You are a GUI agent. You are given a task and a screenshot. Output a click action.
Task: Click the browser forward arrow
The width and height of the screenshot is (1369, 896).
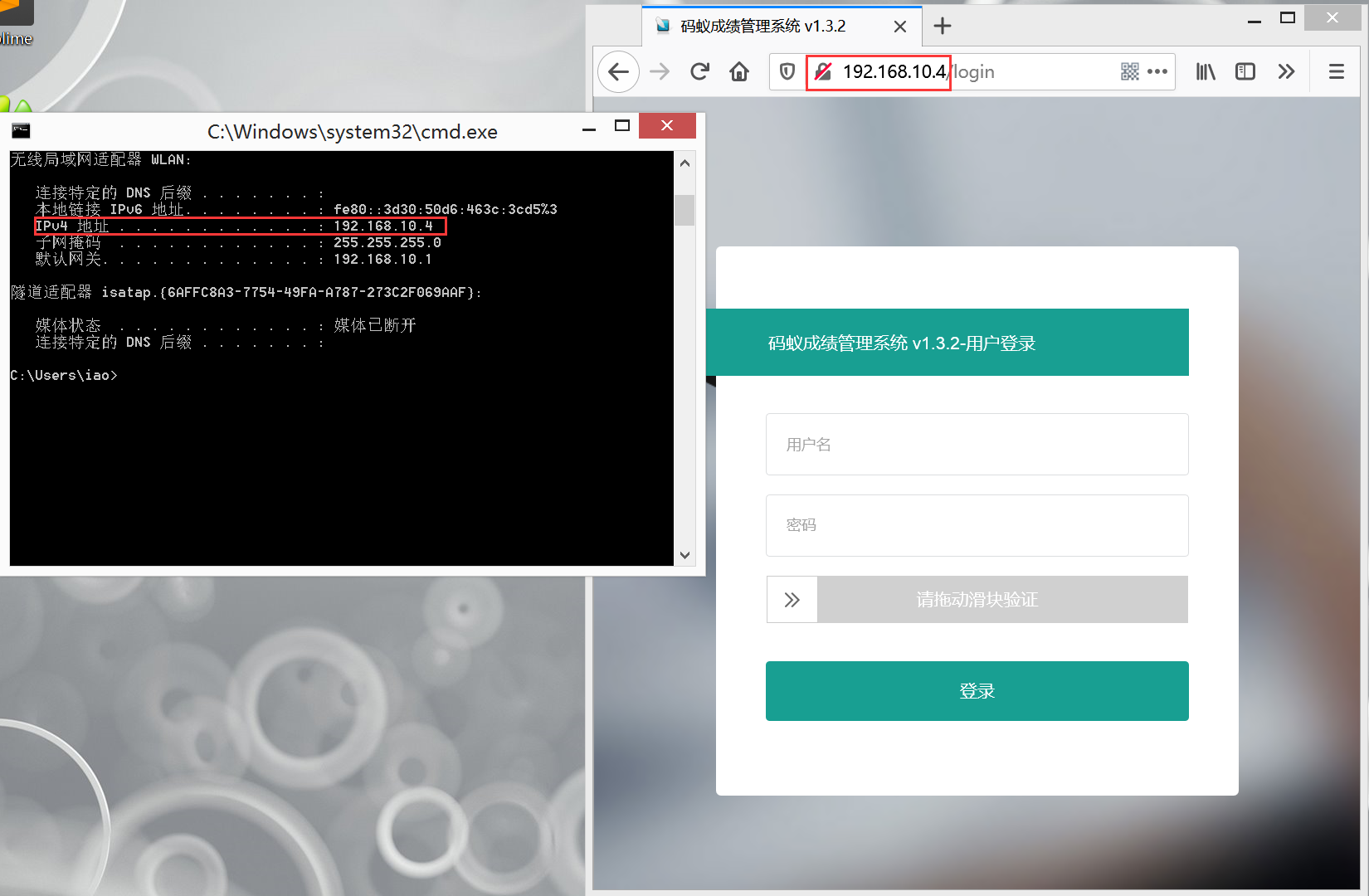(x=660, y=72)
